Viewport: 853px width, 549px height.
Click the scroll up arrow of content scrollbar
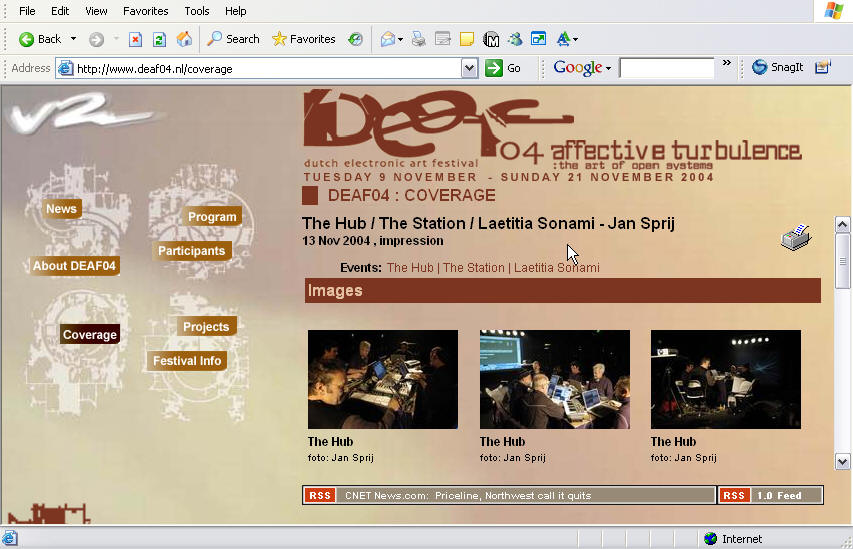[x=842, y=225]
